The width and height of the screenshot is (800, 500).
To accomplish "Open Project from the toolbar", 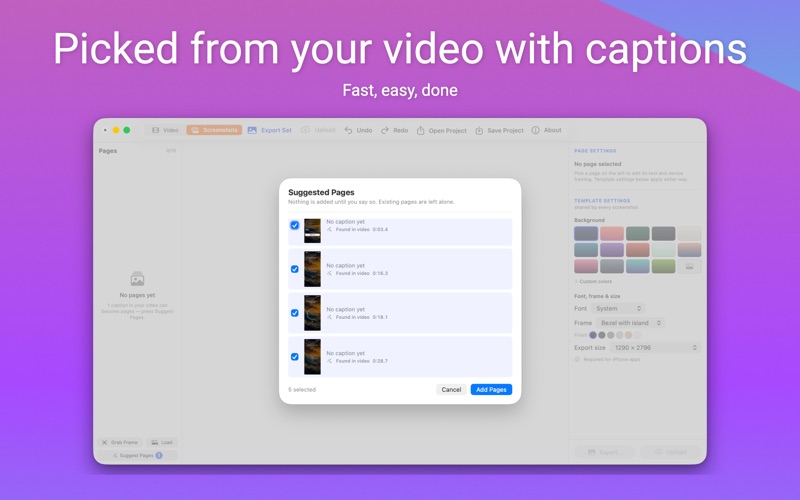I will (x=441, y=131).
